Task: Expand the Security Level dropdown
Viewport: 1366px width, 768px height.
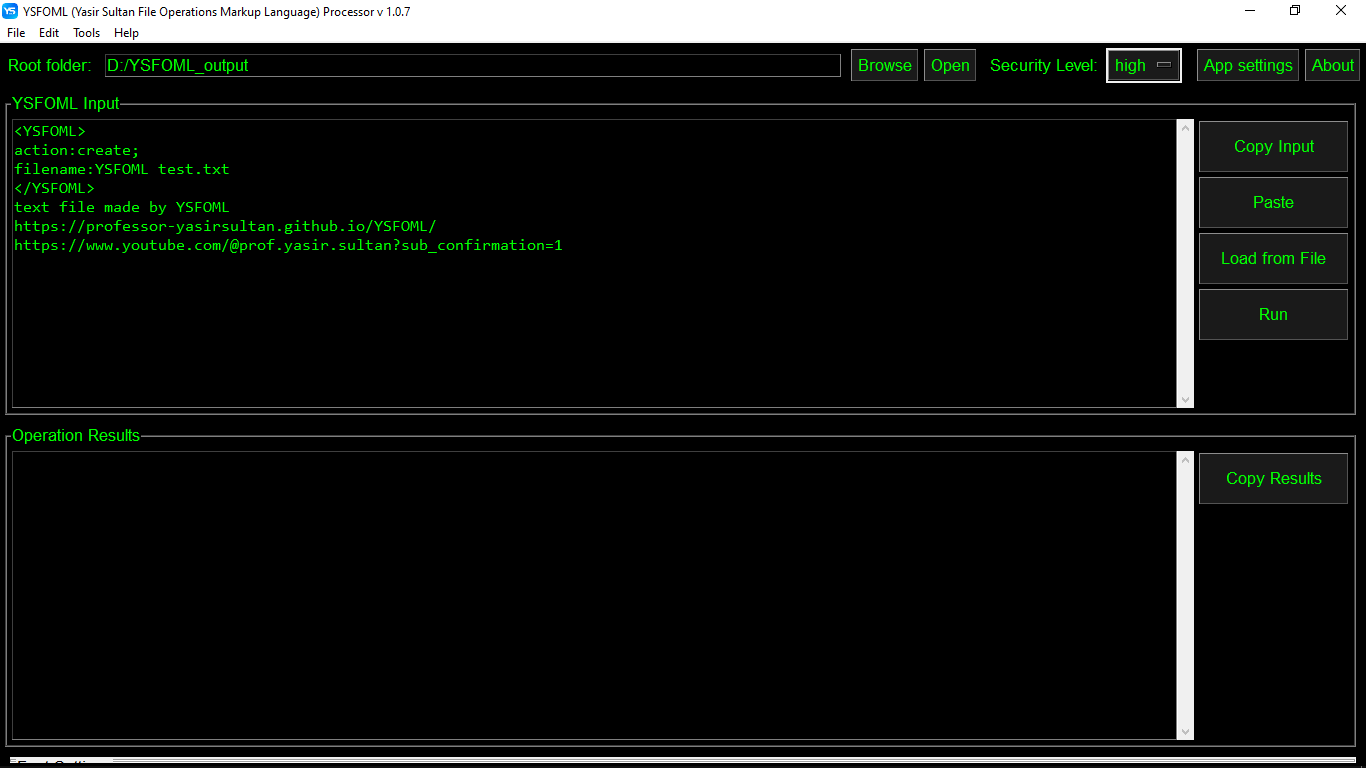Action: 1144,65
